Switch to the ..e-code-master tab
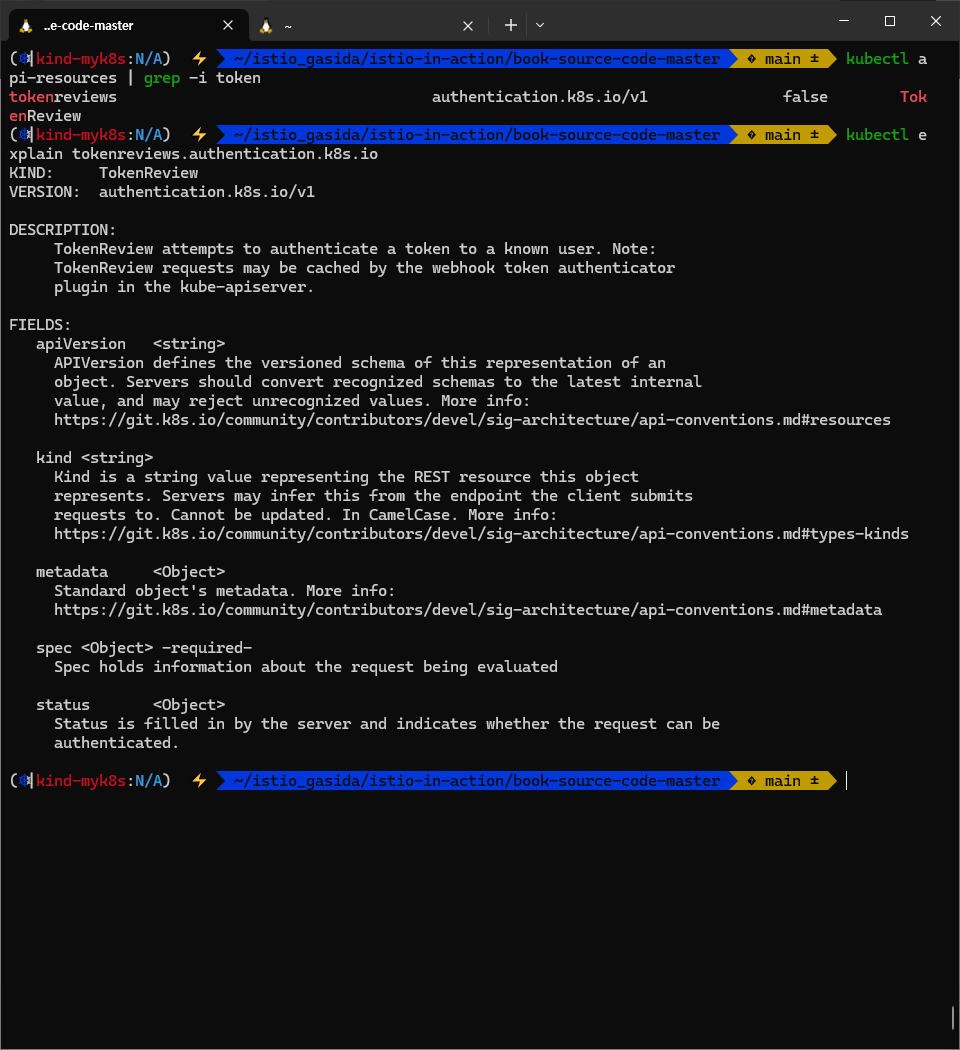 coord(129,25)
